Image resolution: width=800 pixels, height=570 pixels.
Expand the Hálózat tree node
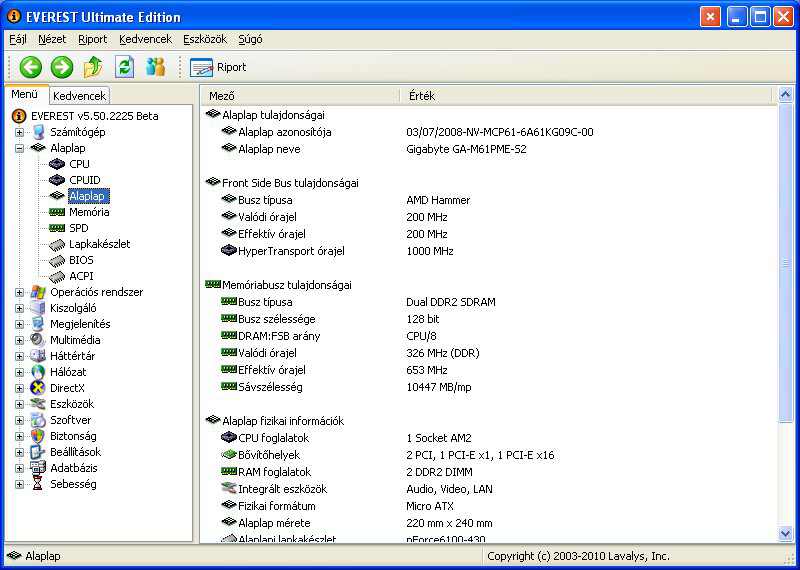(19, 372)
